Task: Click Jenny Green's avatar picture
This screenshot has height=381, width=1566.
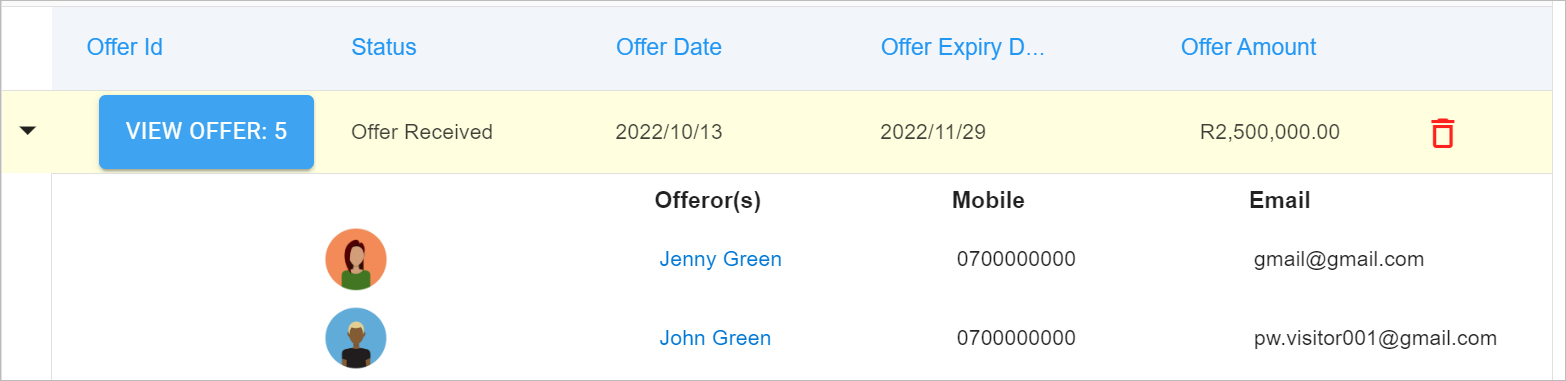Action: [x=356, y=259]
